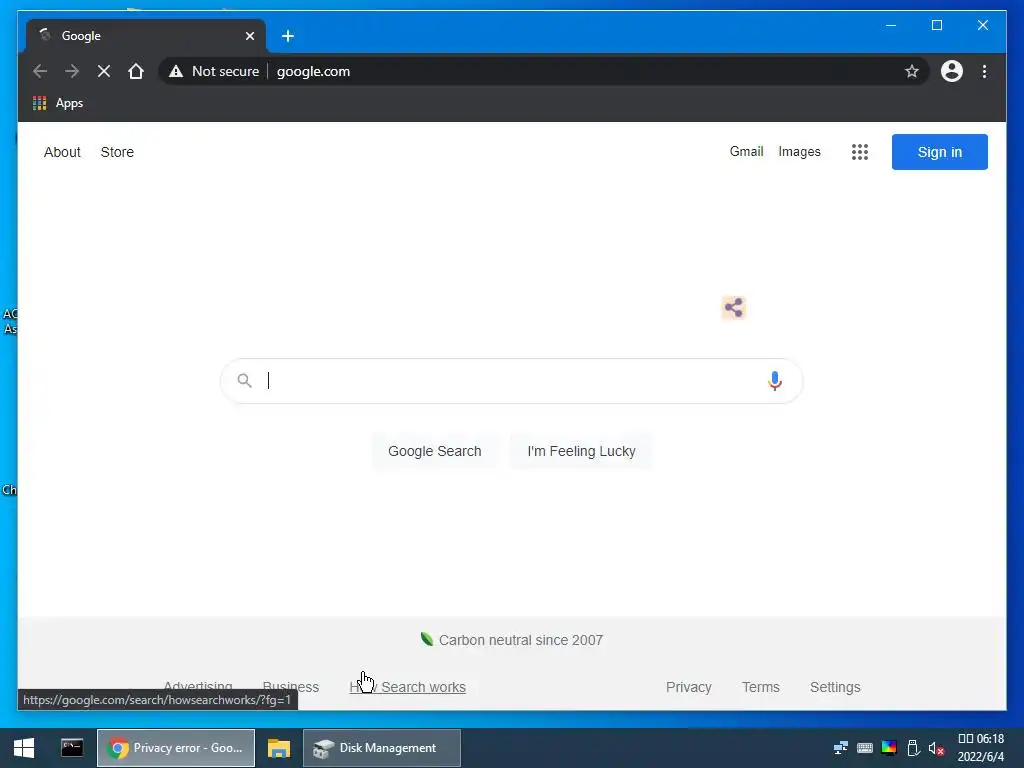This screenshot has width=1024, height=768.
Task: Open the Chrome three-dot menu
Action: point(984,71)
